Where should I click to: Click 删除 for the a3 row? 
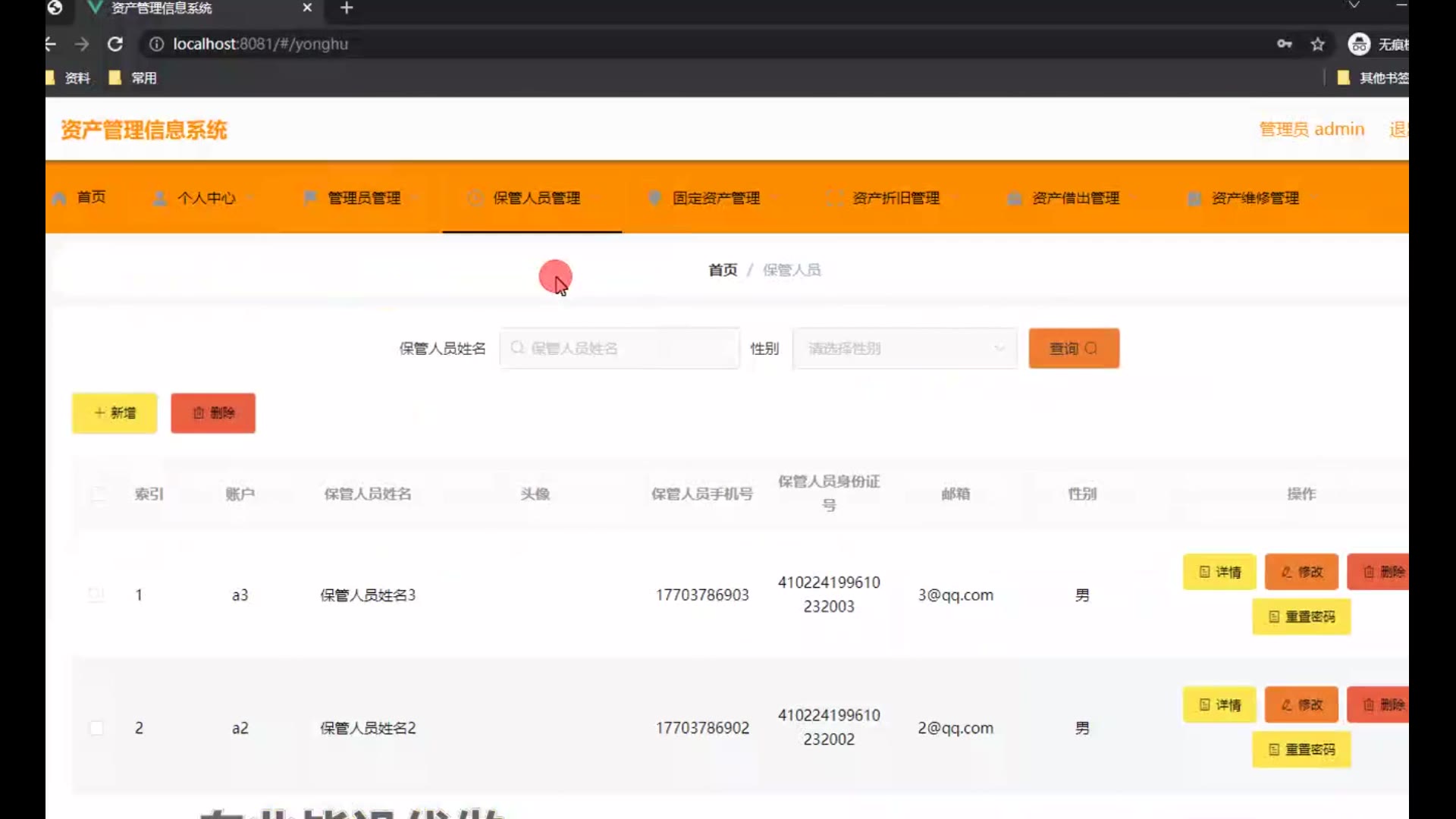tap(1378, 572)
